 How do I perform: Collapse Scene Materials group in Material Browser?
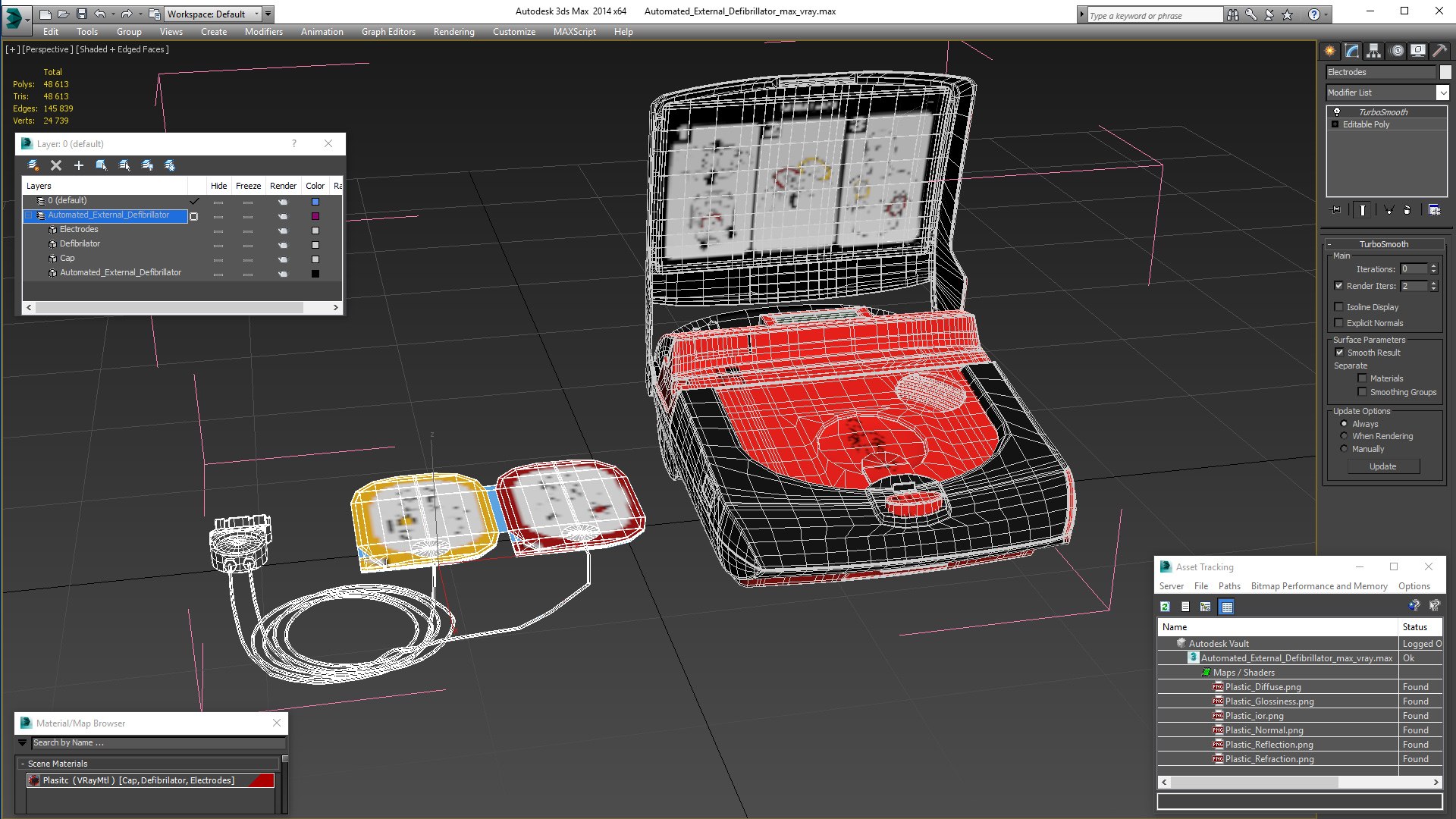(23, 764)
